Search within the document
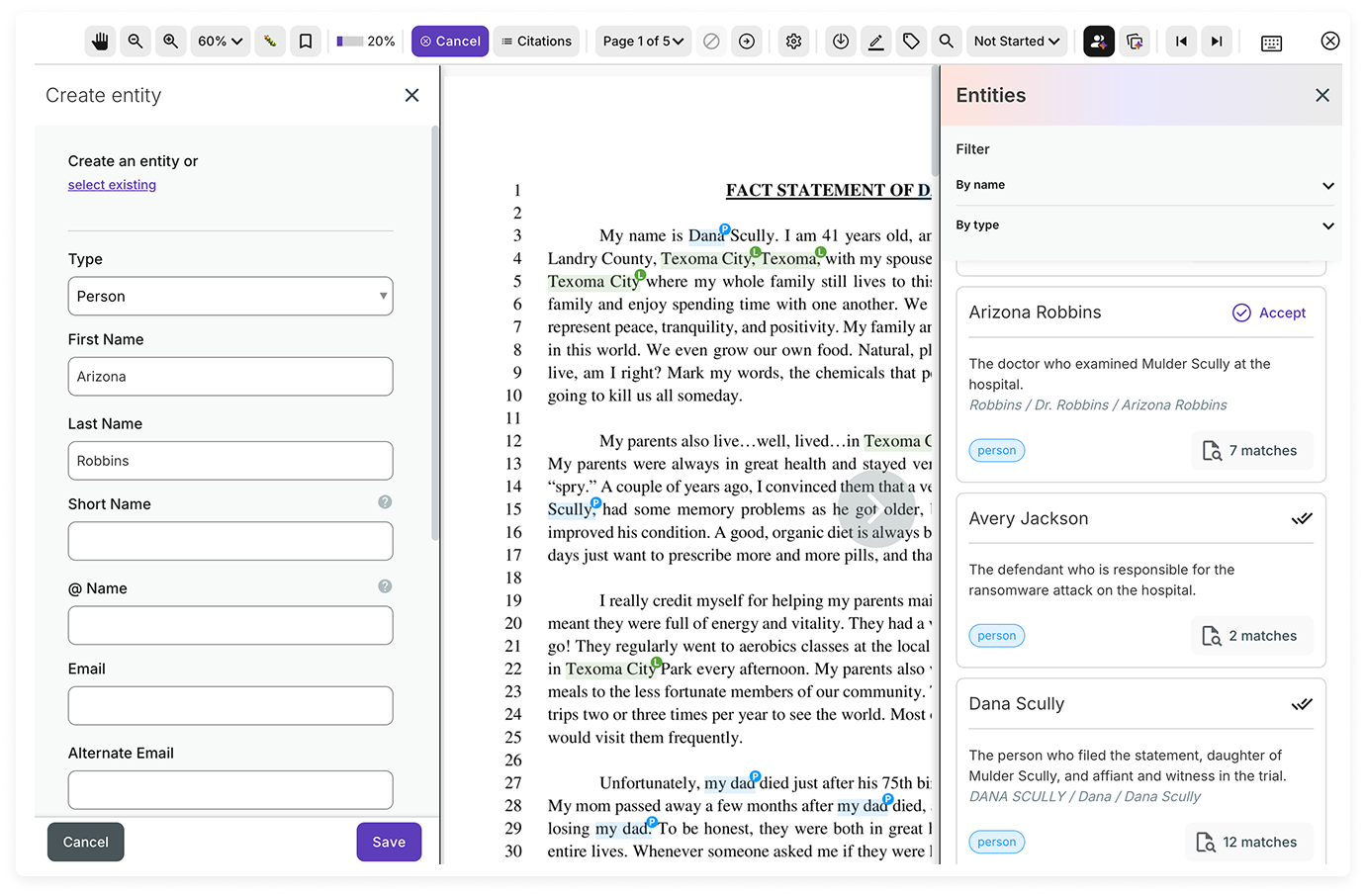Screen dimensions: 1366x896 [946, 41]
